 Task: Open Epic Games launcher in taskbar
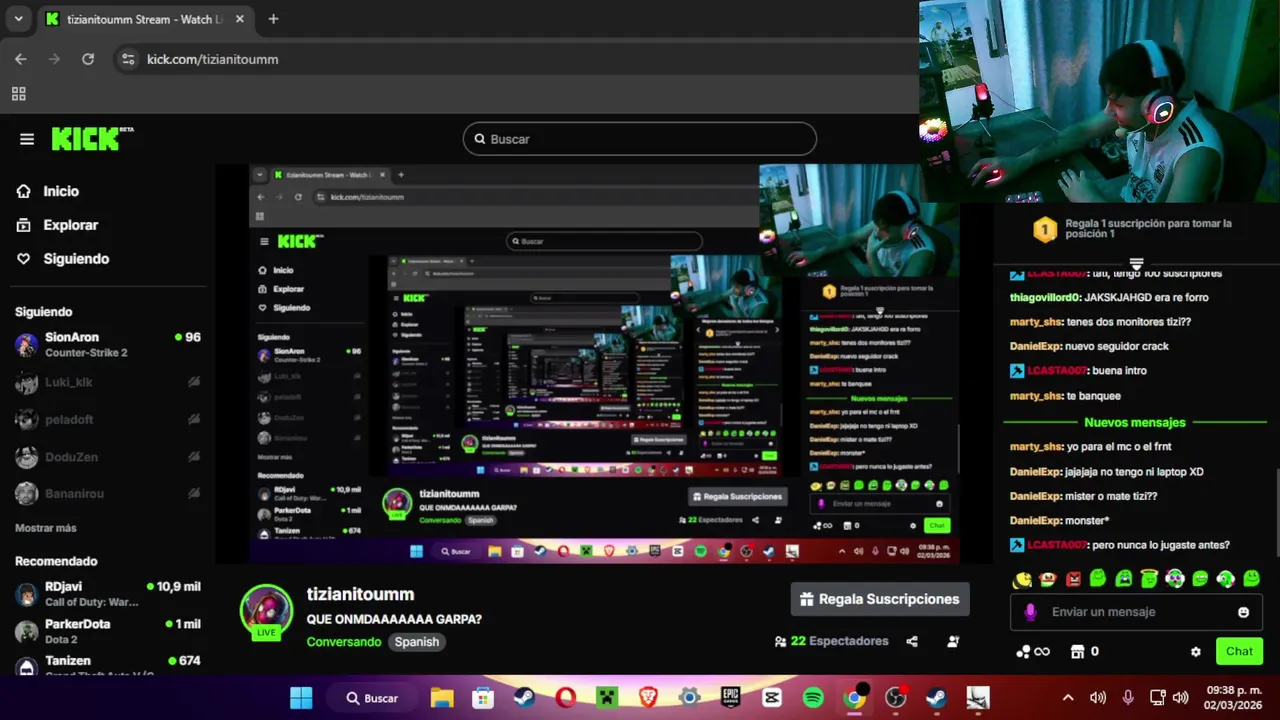731,698
